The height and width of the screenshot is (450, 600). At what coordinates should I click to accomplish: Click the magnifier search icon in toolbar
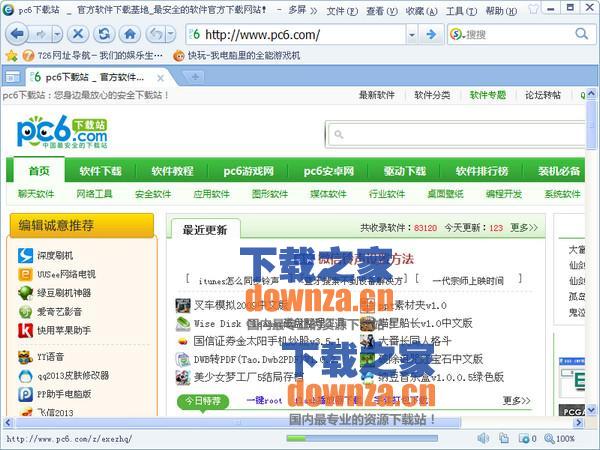582,34
